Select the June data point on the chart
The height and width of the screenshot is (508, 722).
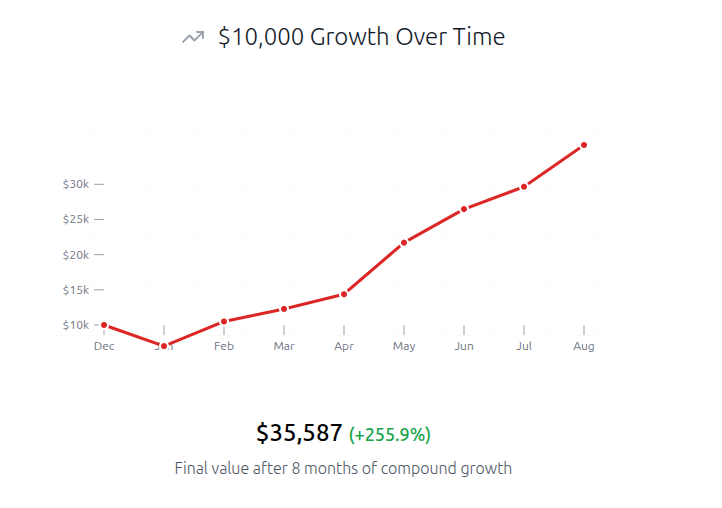pyautogui.click(x=464, y=209)
